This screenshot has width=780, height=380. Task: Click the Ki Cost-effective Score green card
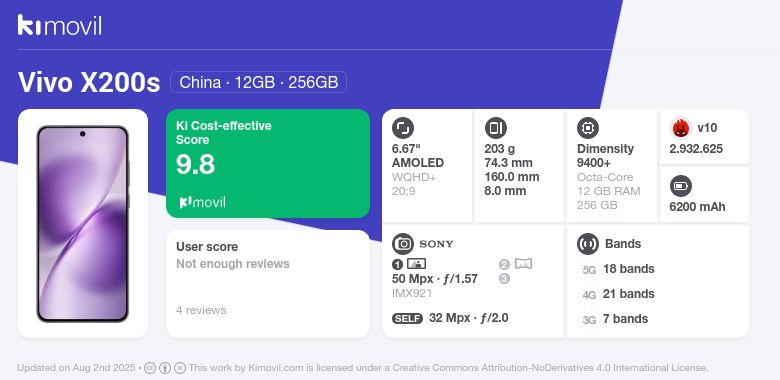tap(268, 163)
